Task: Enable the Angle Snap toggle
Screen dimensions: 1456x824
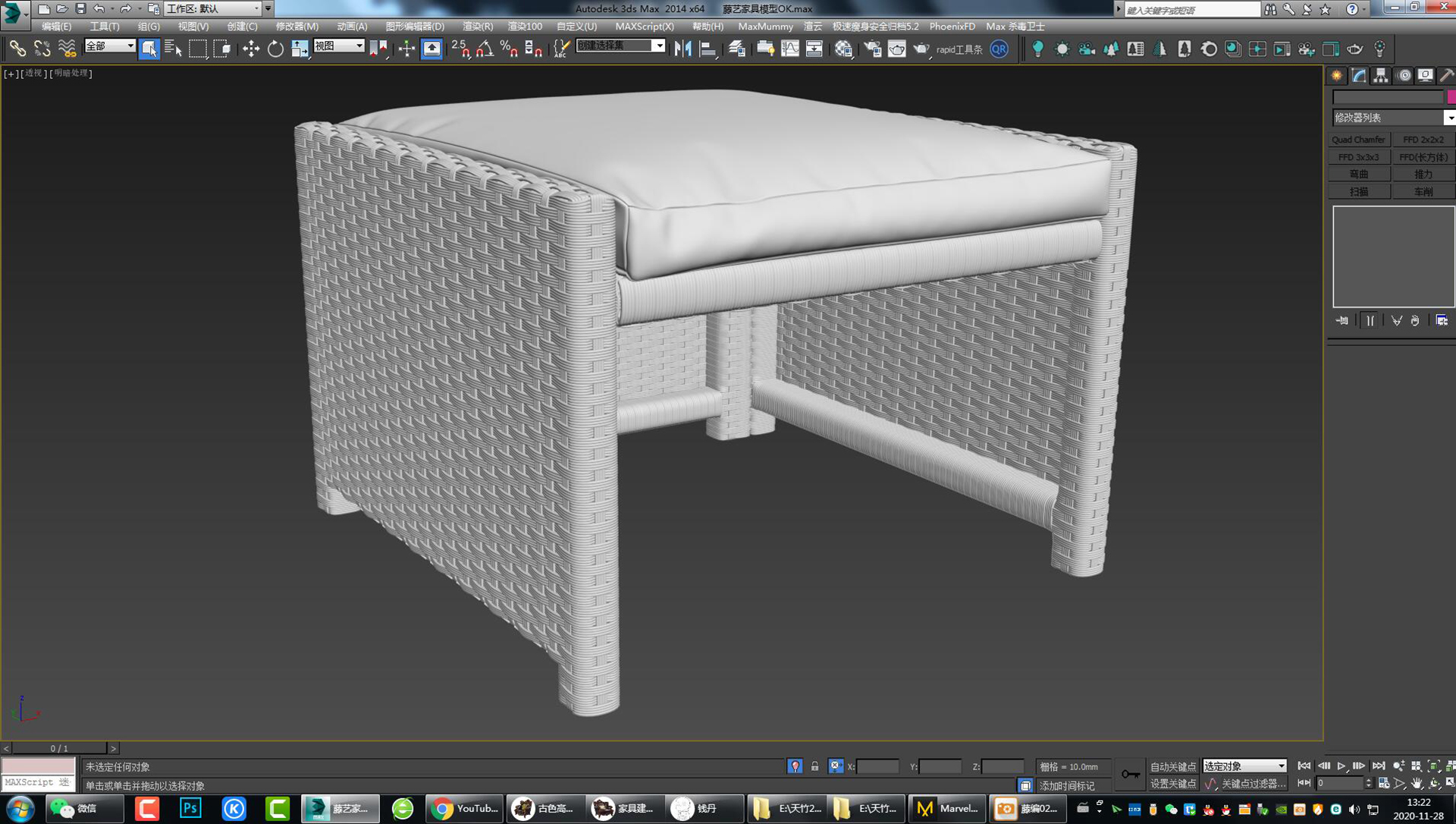Action: (483, 49)
